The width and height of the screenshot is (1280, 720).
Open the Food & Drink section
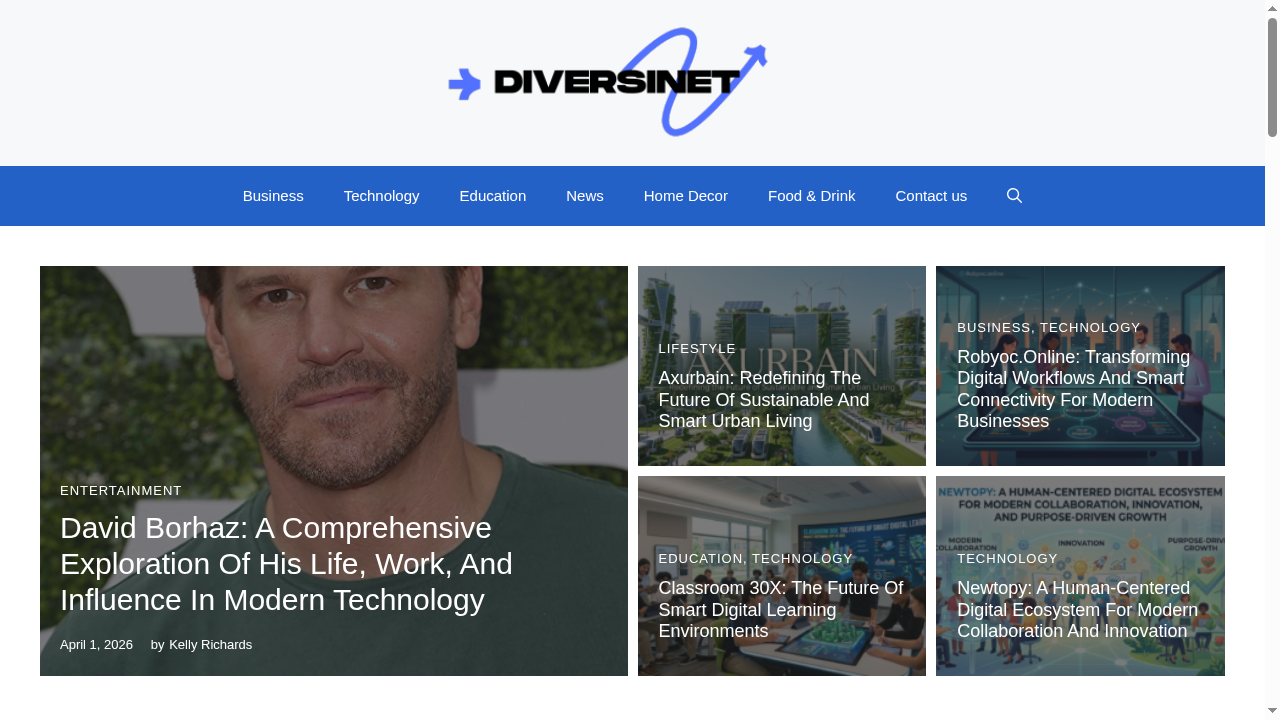(x=811, y=195)
